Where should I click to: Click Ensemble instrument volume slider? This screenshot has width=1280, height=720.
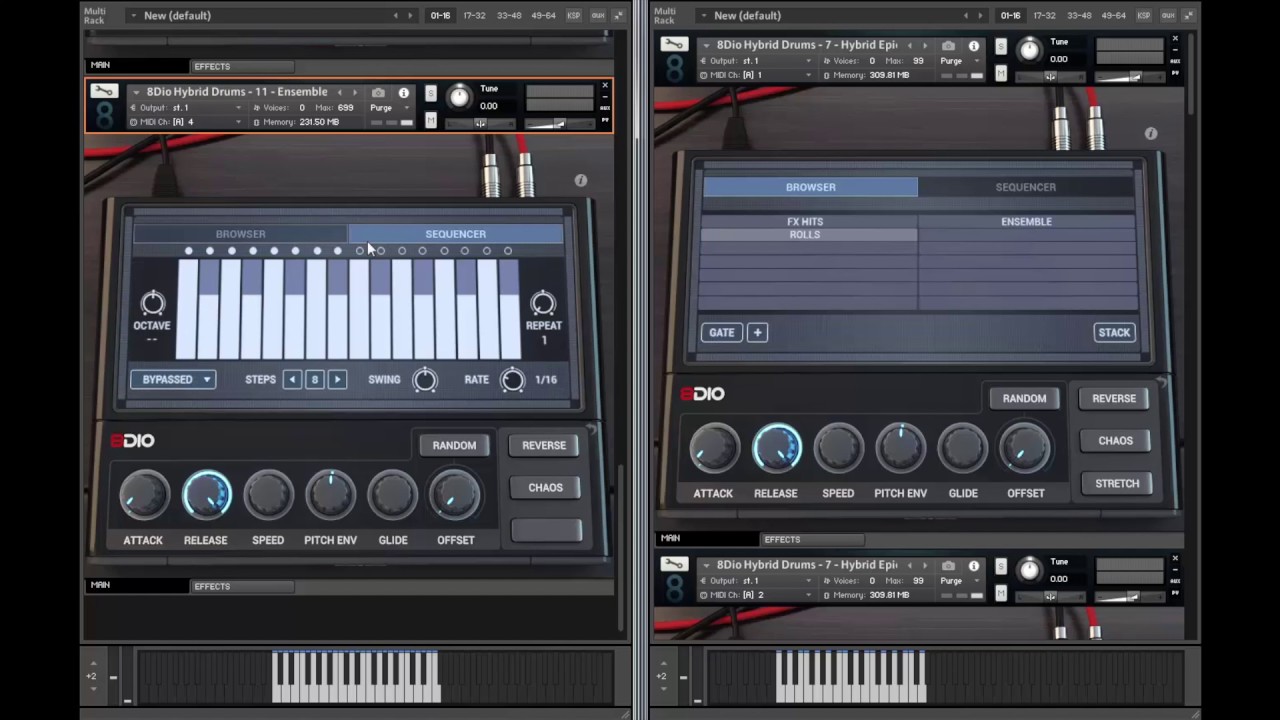click(x=559, y=124)
